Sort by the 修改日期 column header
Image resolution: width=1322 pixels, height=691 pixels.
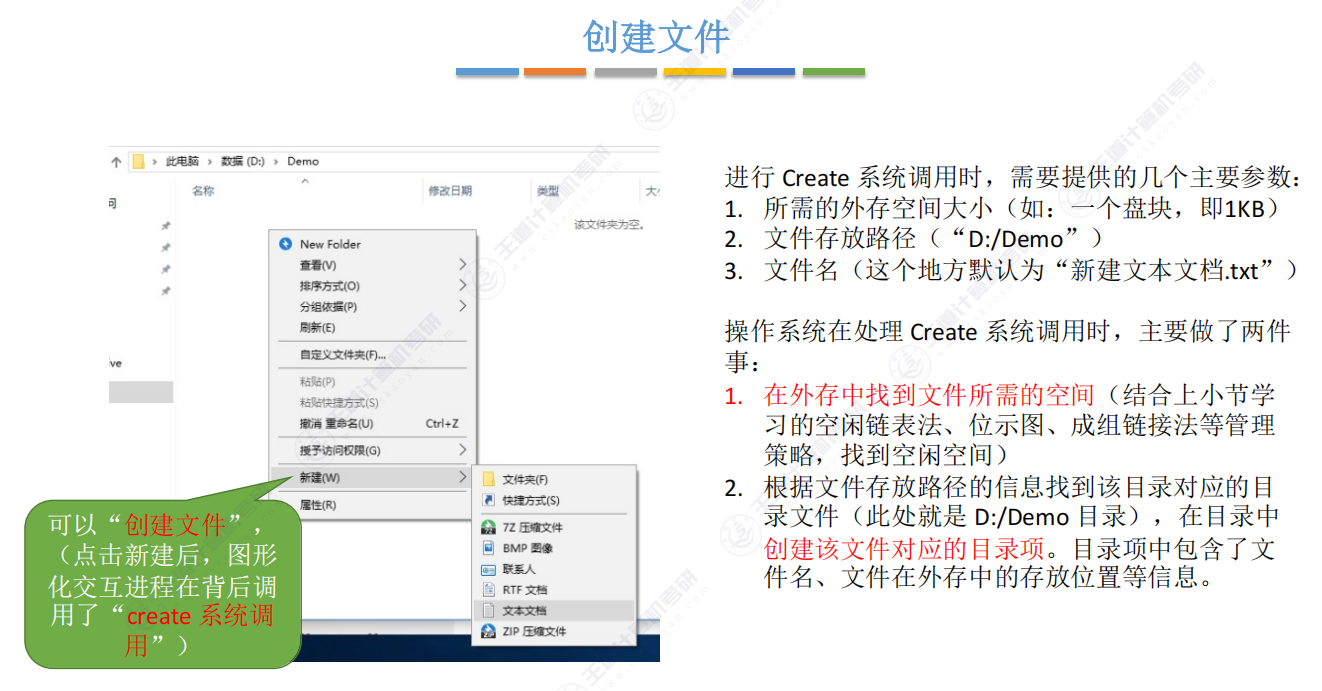point(449,191)
